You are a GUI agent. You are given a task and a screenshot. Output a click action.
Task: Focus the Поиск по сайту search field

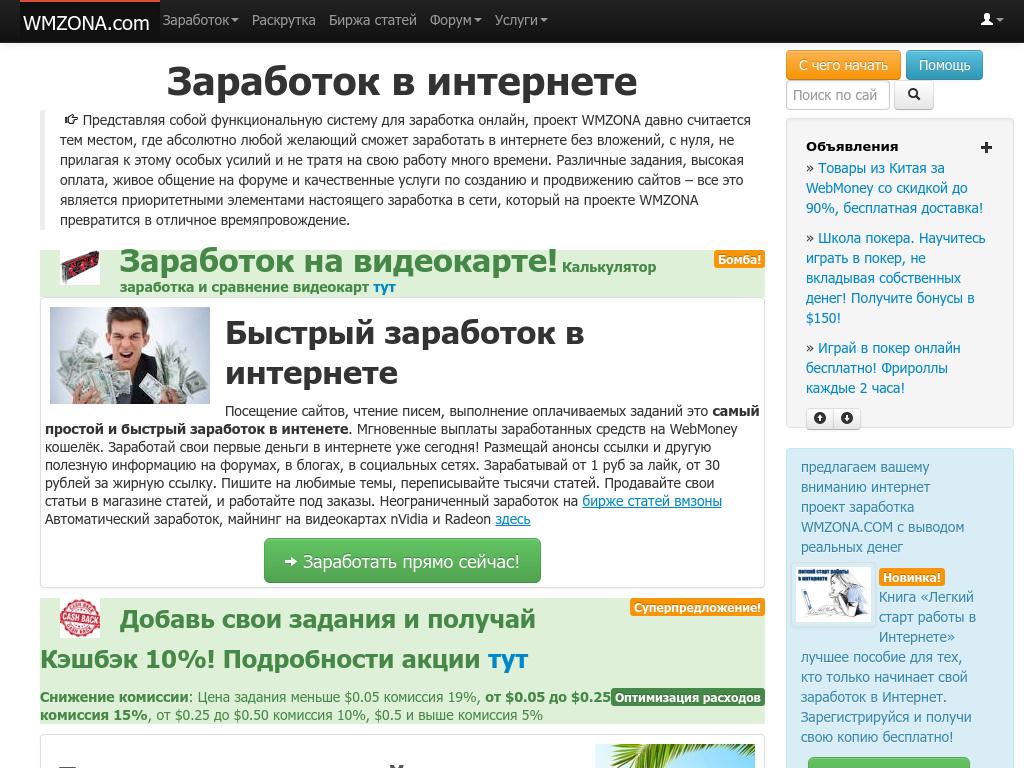[838, 95]
